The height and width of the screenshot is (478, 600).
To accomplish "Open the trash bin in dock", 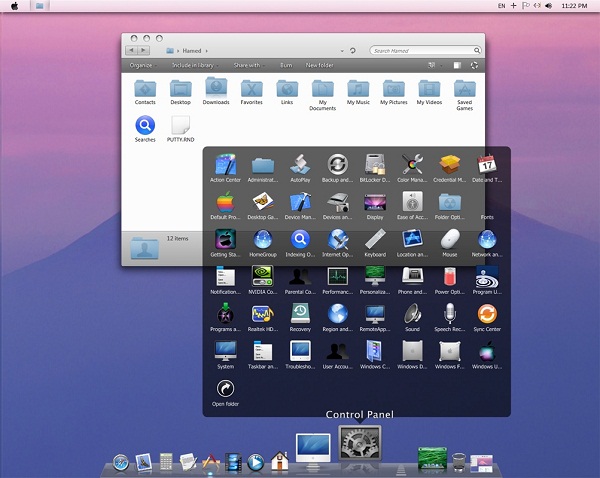I will (x=459, y=462).
